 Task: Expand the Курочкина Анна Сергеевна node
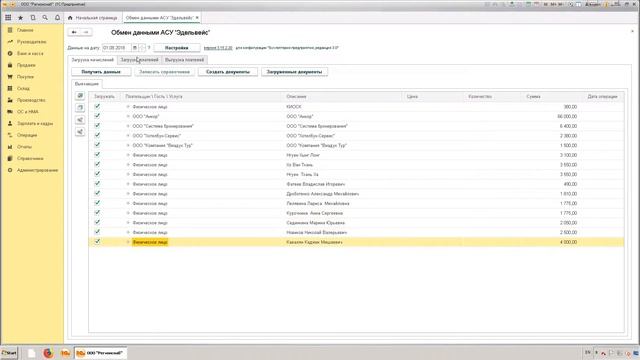pos(128,213)
